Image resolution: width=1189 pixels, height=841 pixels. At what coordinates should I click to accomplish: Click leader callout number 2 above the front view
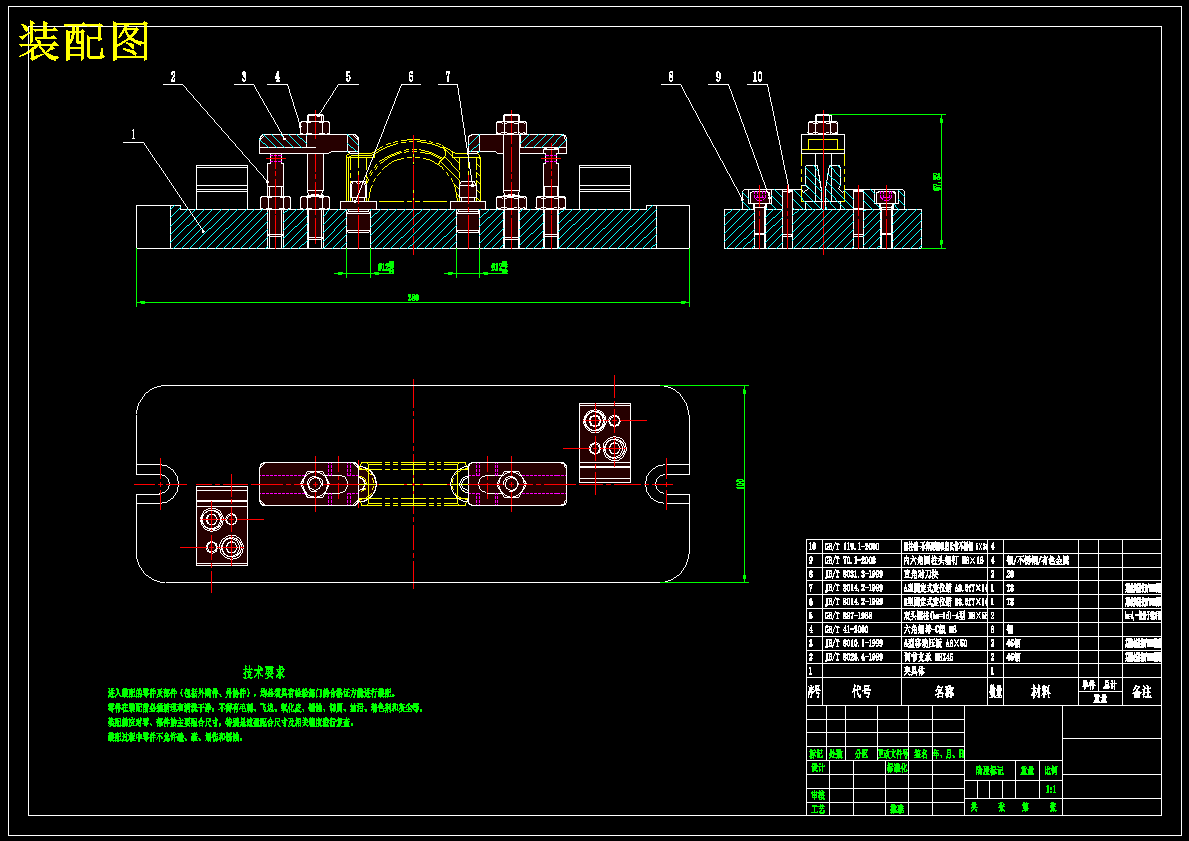coord(172,77)
